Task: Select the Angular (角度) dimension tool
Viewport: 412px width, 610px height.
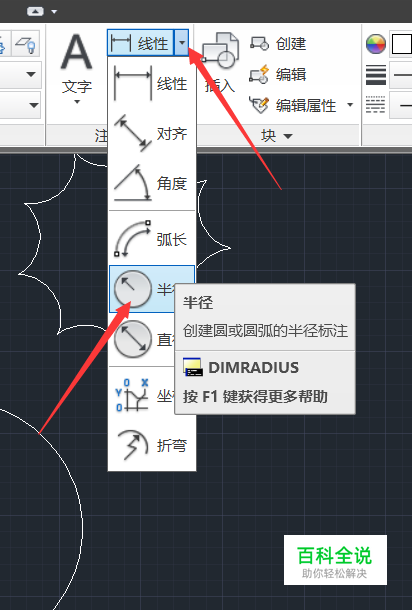Action: [151, 183]
